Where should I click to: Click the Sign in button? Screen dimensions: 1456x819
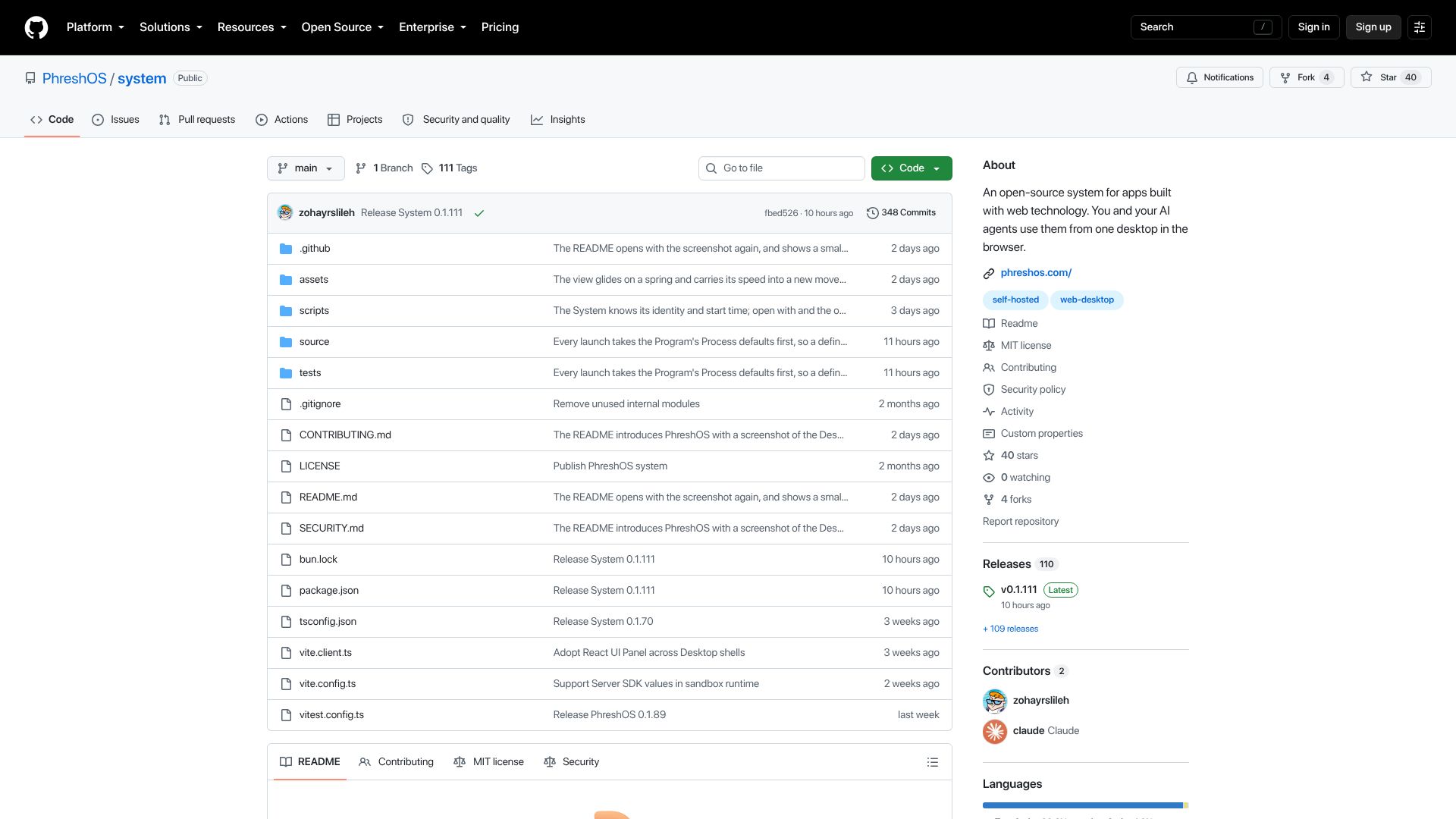tap(1314, 27)
